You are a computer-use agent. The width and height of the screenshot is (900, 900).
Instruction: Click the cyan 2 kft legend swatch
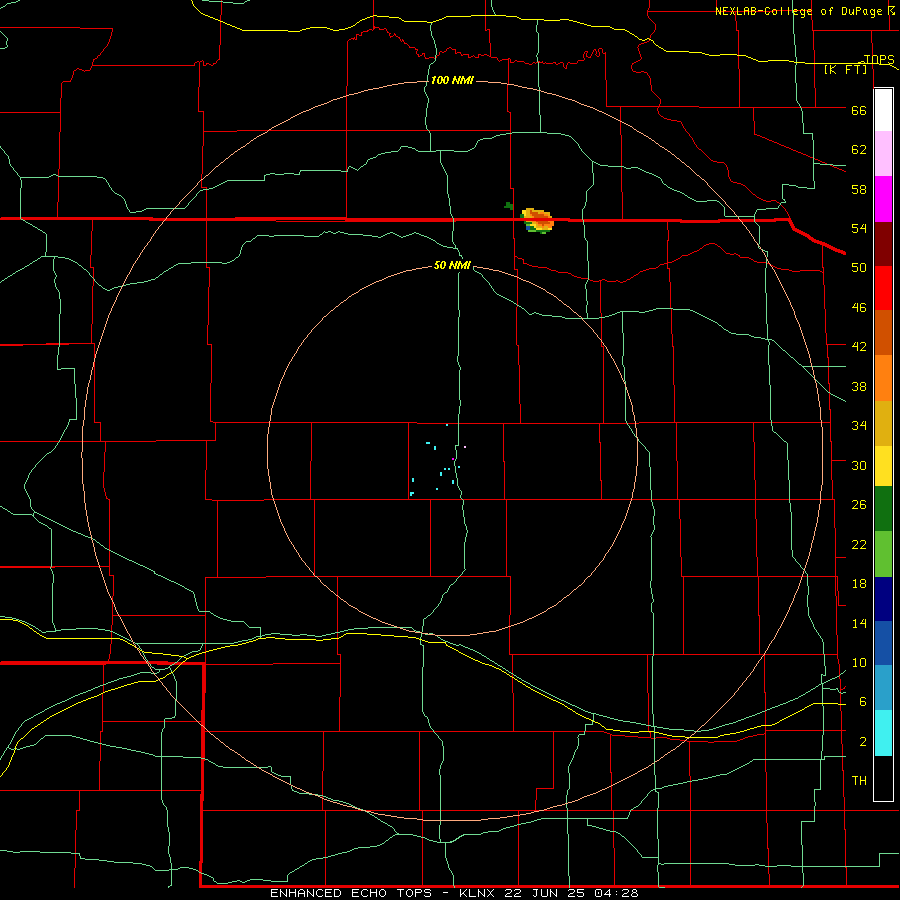(883, 733)
